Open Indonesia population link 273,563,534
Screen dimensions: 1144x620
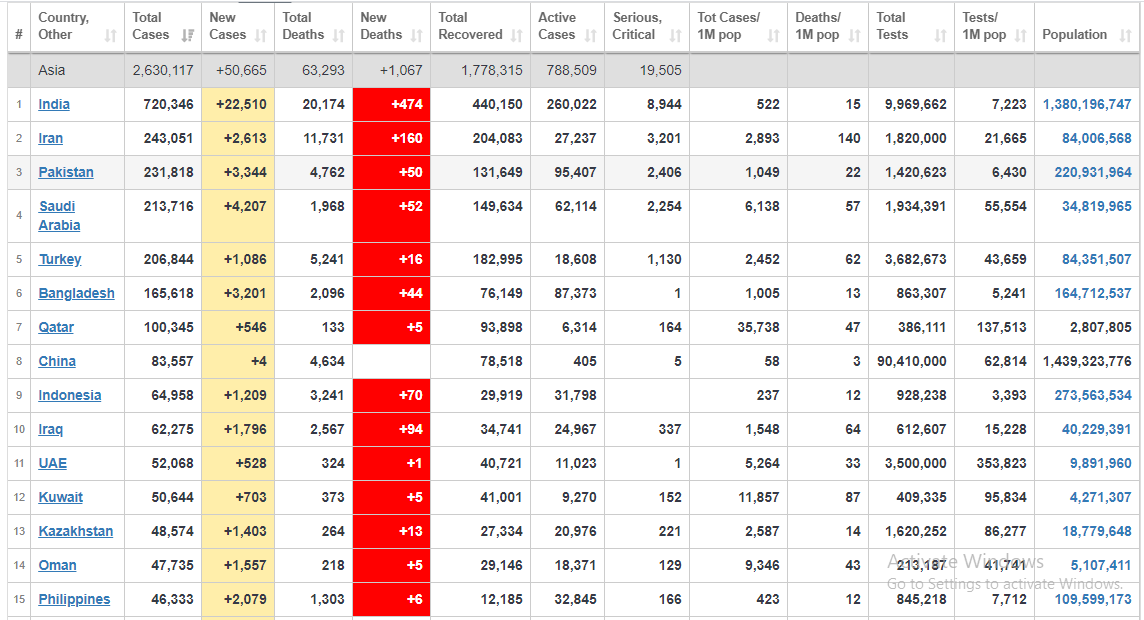[1093, 395]
